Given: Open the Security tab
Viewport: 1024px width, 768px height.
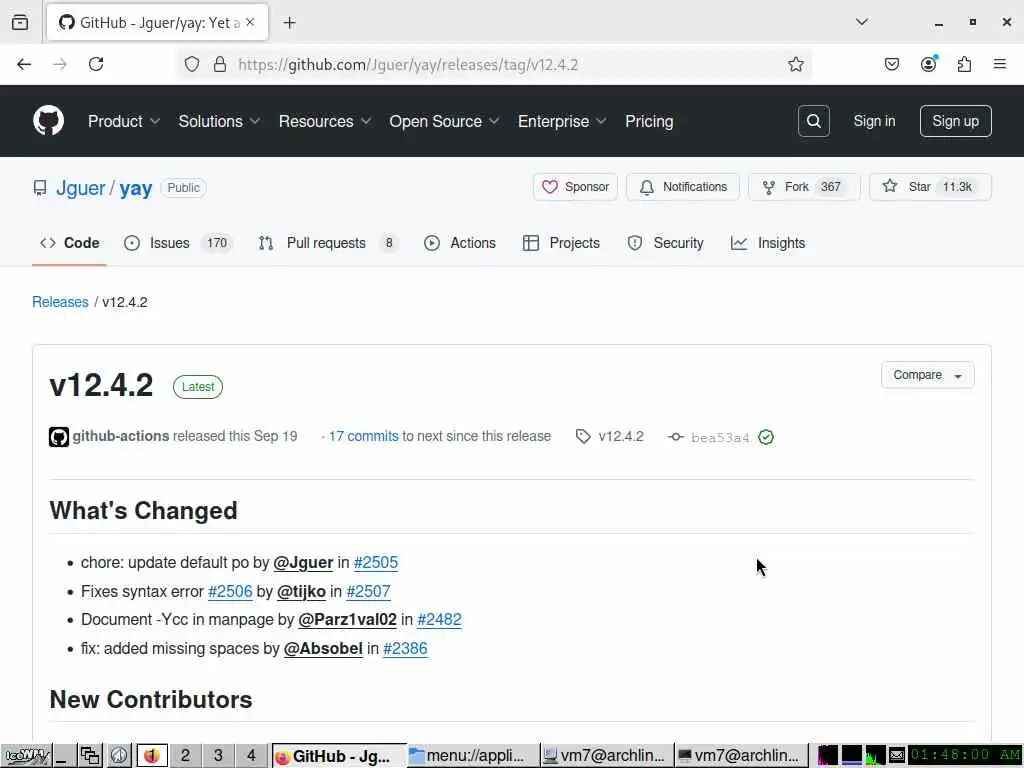Looking at the screenshot, I should coord(665,243).
